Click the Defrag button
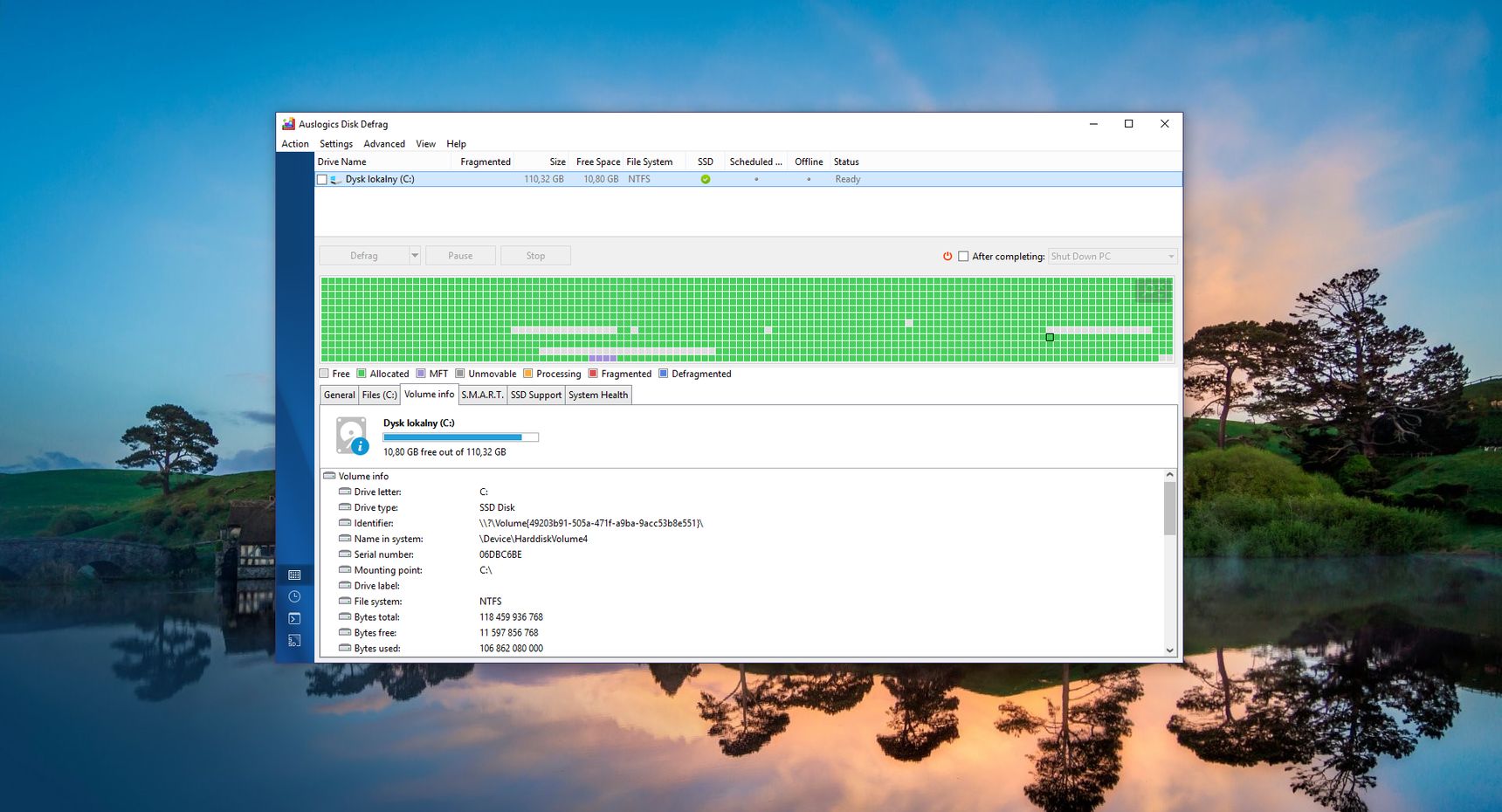Viewport: 1502px width, 812px height. (x=364, y=256)
